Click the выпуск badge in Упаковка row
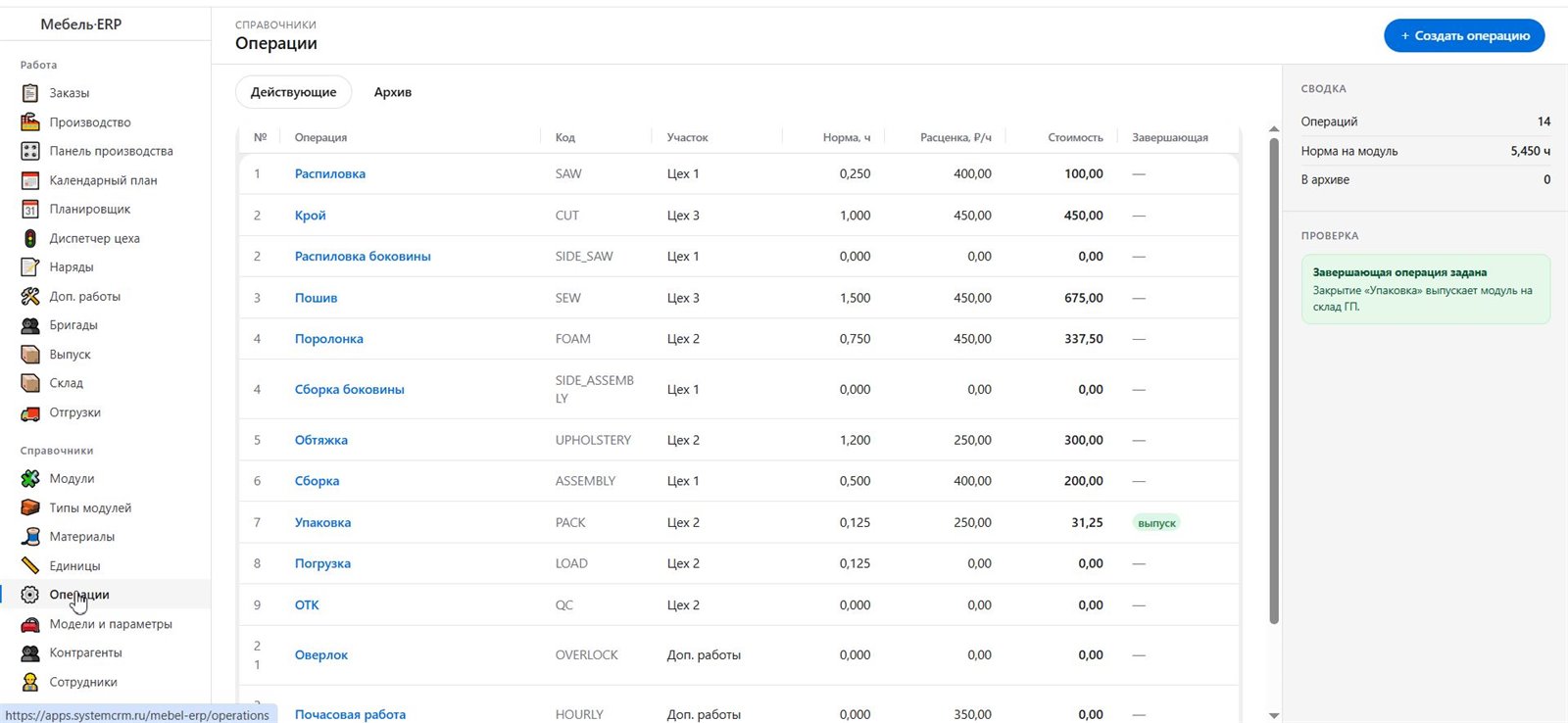The height and width of the screenshot is (723, 1568). [1156, 523]
